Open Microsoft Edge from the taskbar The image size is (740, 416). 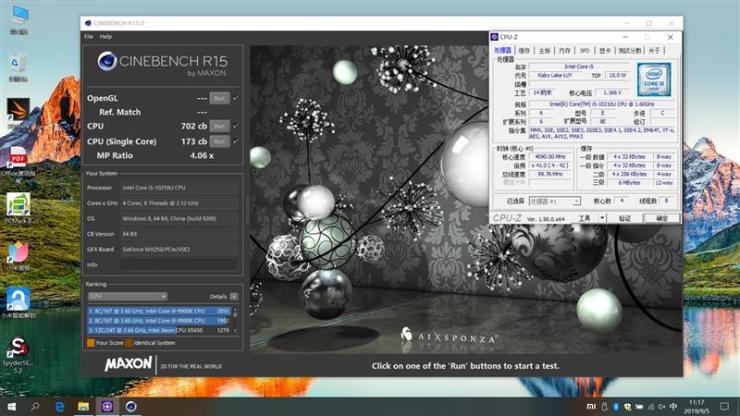(x=60, y=407)
